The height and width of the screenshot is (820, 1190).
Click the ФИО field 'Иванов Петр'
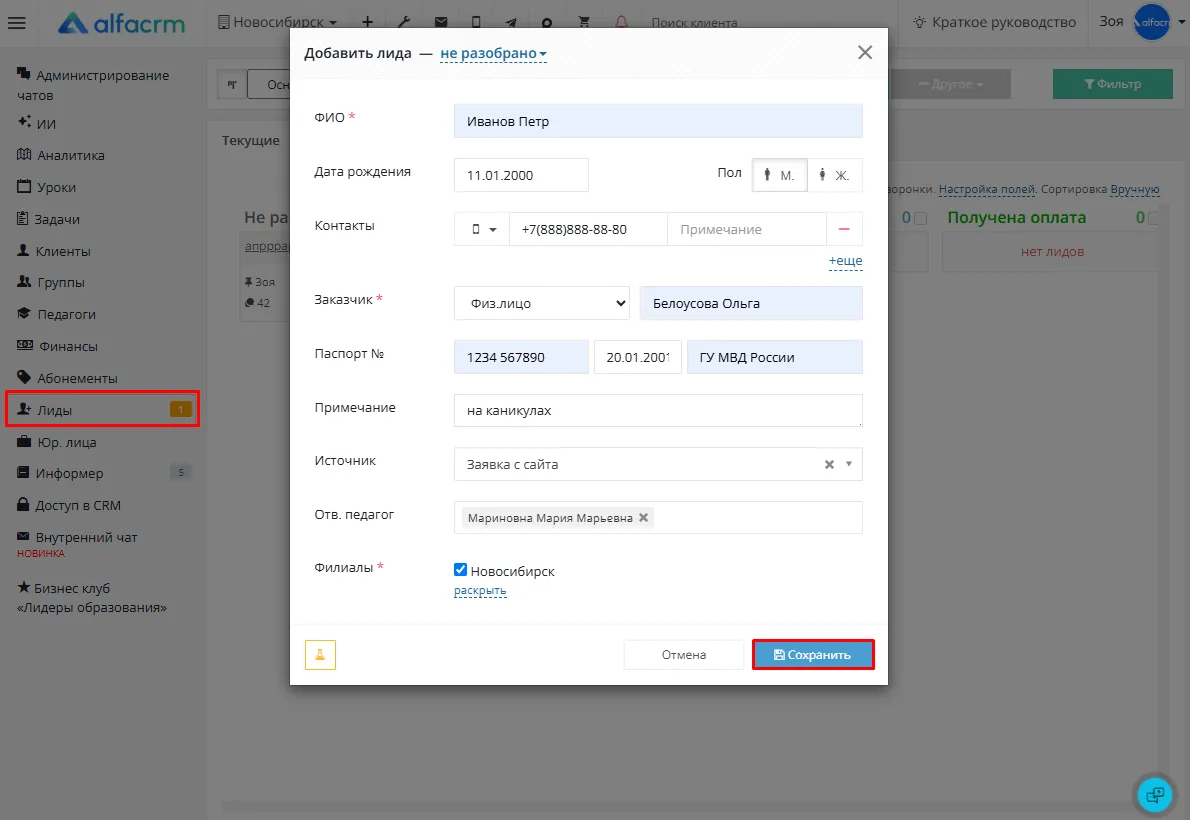click(658, 121)
